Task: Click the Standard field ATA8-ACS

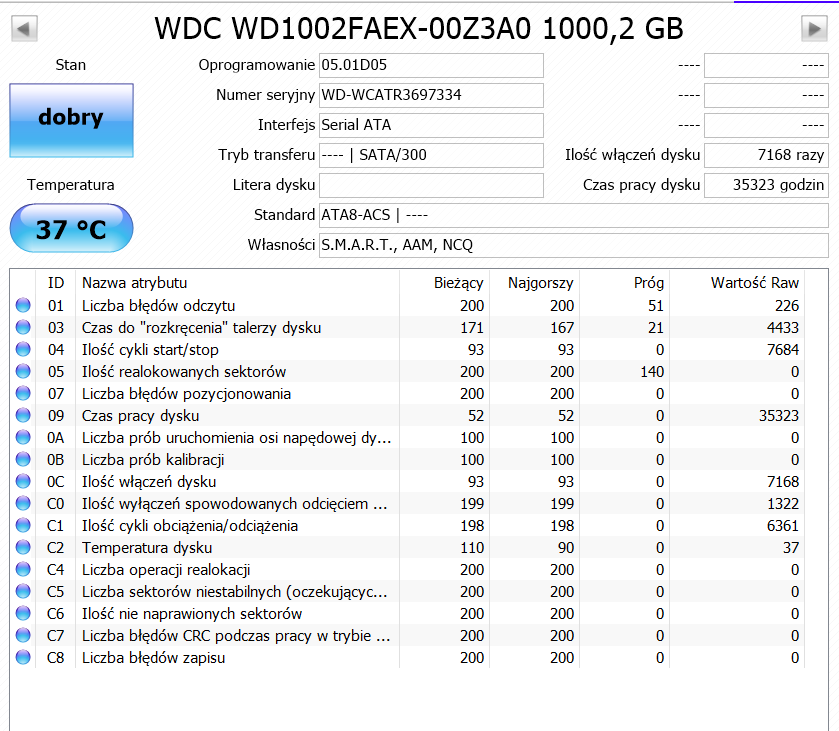Action: click(574, 215)
